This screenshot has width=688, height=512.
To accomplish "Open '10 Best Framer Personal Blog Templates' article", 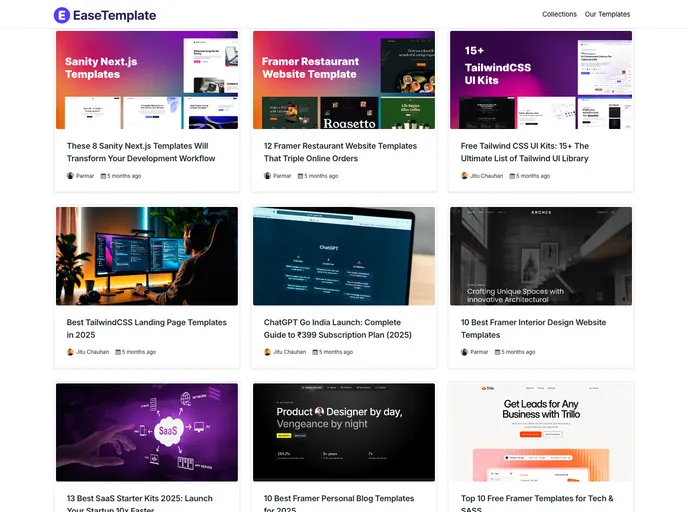I will pos(339,504).
